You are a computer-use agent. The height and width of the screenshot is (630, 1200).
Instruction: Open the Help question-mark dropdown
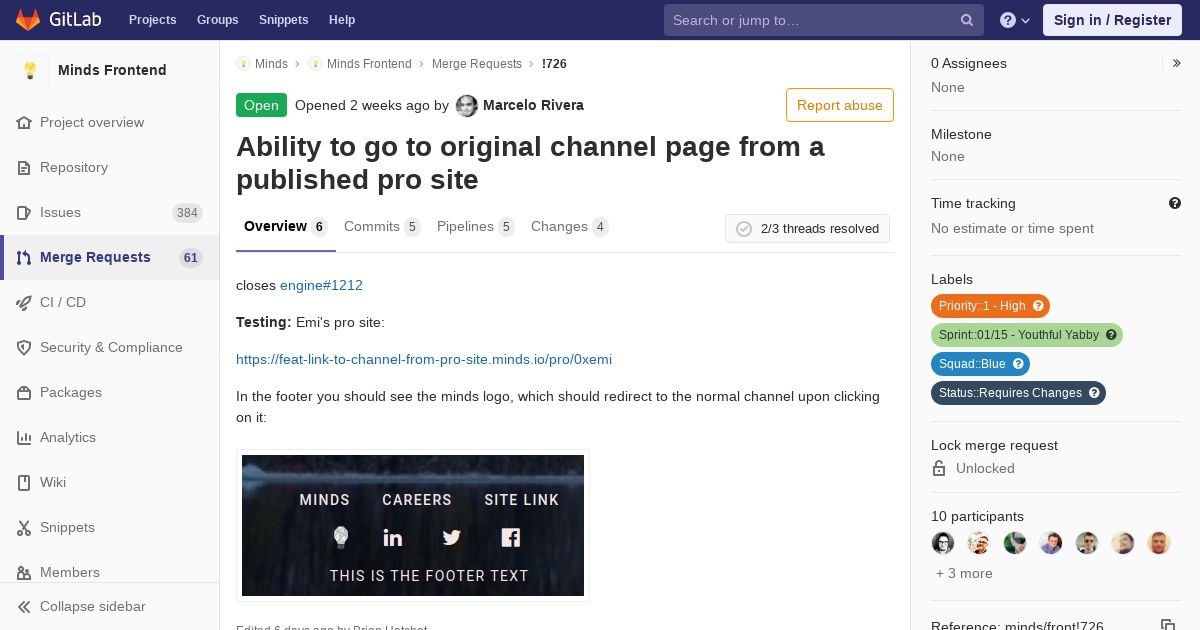[1015, 20]
